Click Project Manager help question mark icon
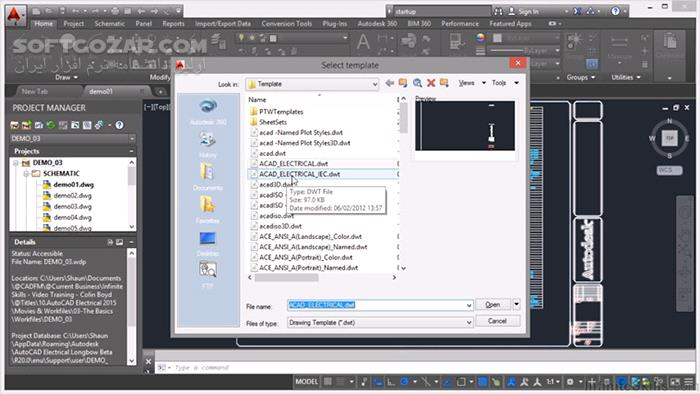Image resolution: width=700 pixels, height=394 pixels. click(x=119, y=125)
